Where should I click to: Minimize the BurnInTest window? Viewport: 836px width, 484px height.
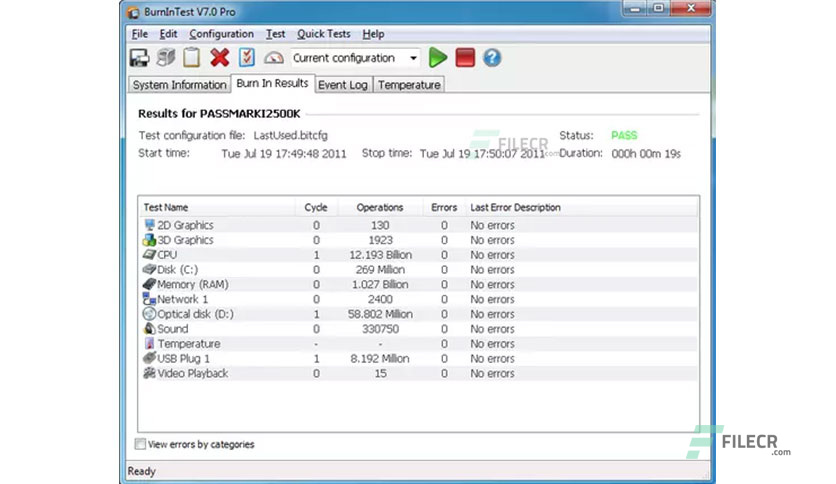tap(634, 9)
